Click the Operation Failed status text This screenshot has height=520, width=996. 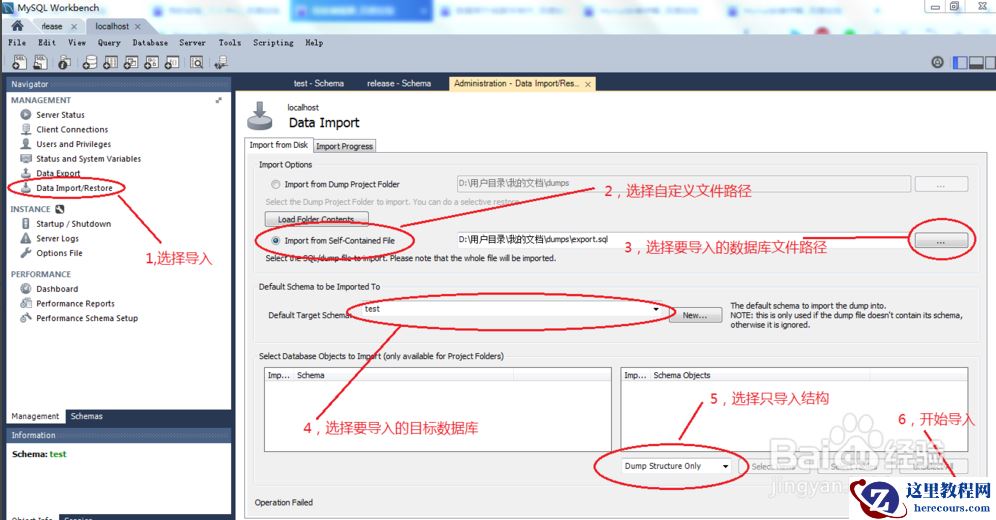pyautogui.click(x=284, y=502)
